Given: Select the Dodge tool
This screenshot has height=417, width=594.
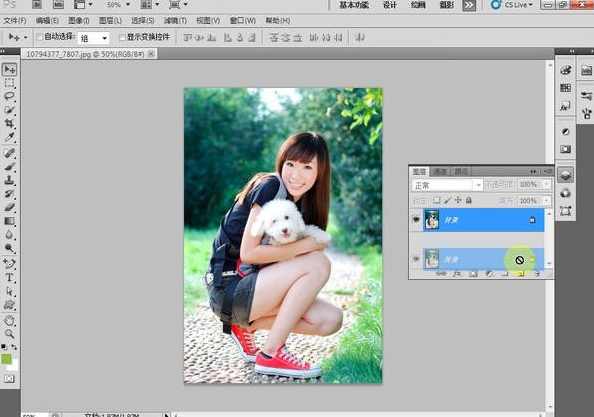Looking at the screenshot, I should coord(9,248).
